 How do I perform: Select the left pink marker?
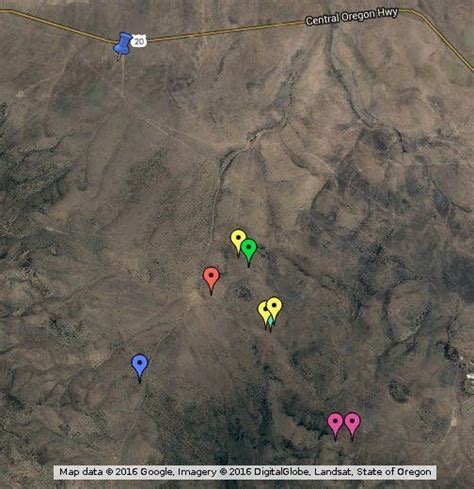[x=335, y=423]
